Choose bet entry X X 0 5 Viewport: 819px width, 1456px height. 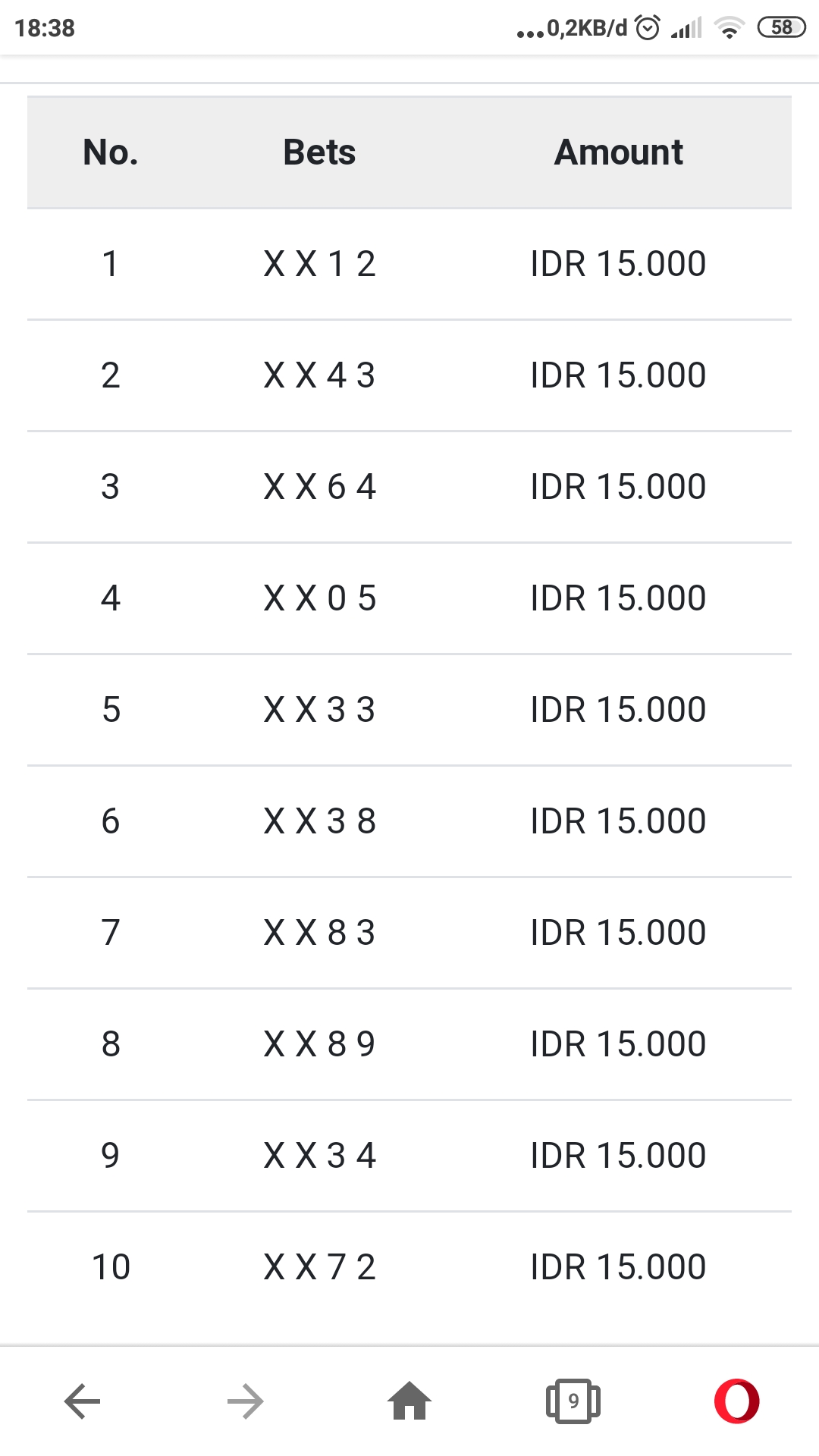(x=319, y=598)
